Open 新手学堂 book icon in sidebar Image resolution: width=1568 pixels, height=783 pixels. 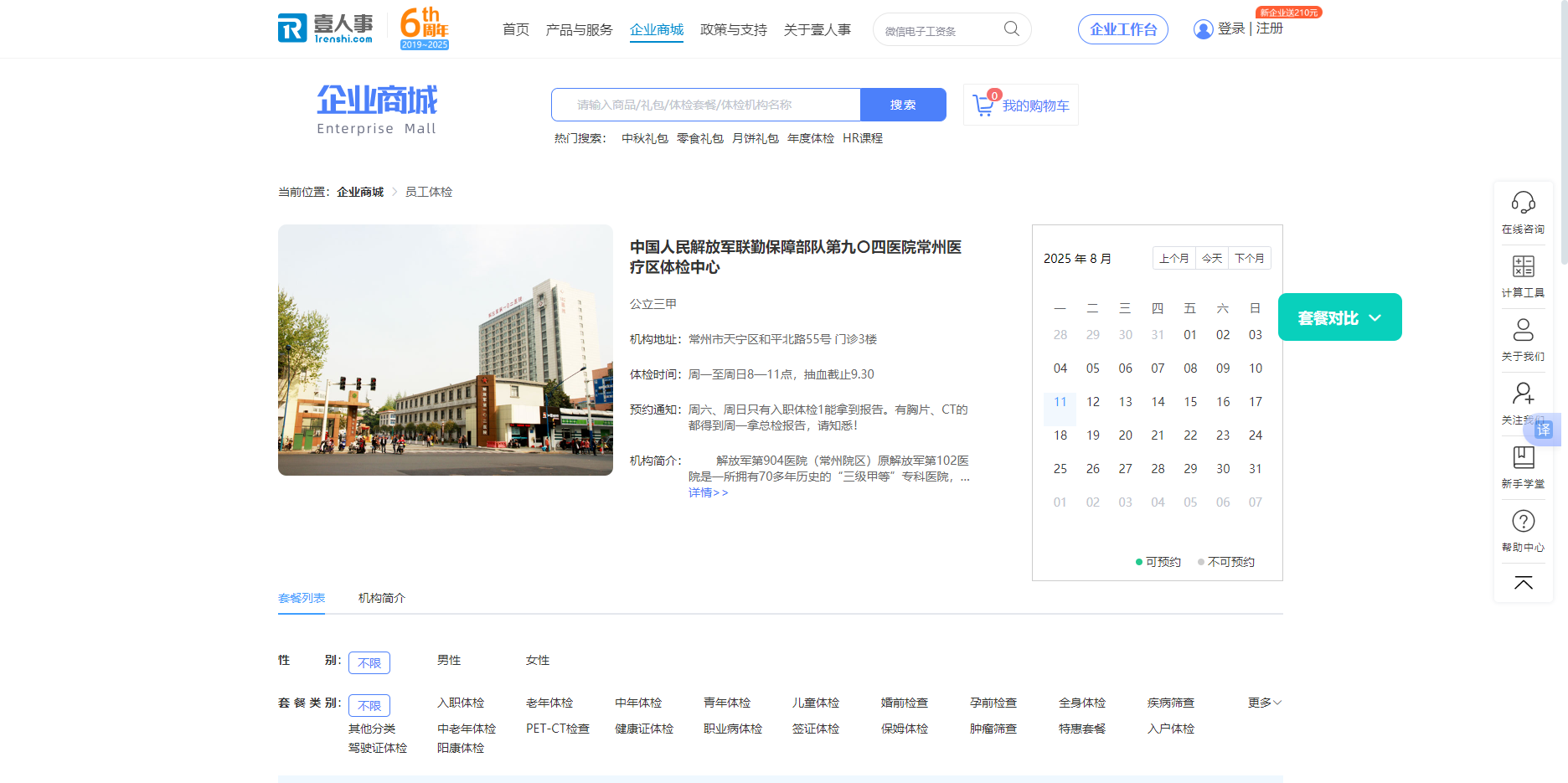[x=1524, y=456]
